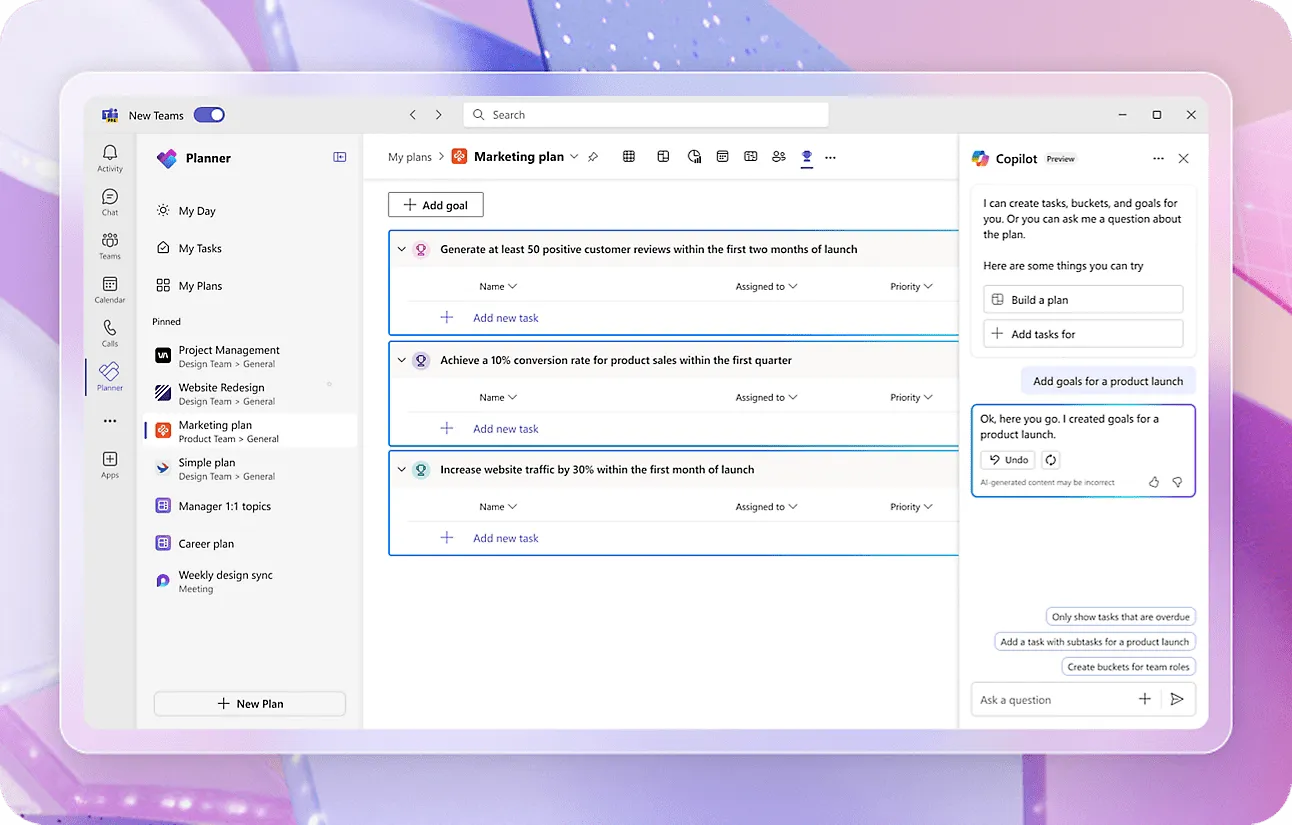Open the Website Redesign pinned plan
The image size is (1292, 825).
click(250, 393)
